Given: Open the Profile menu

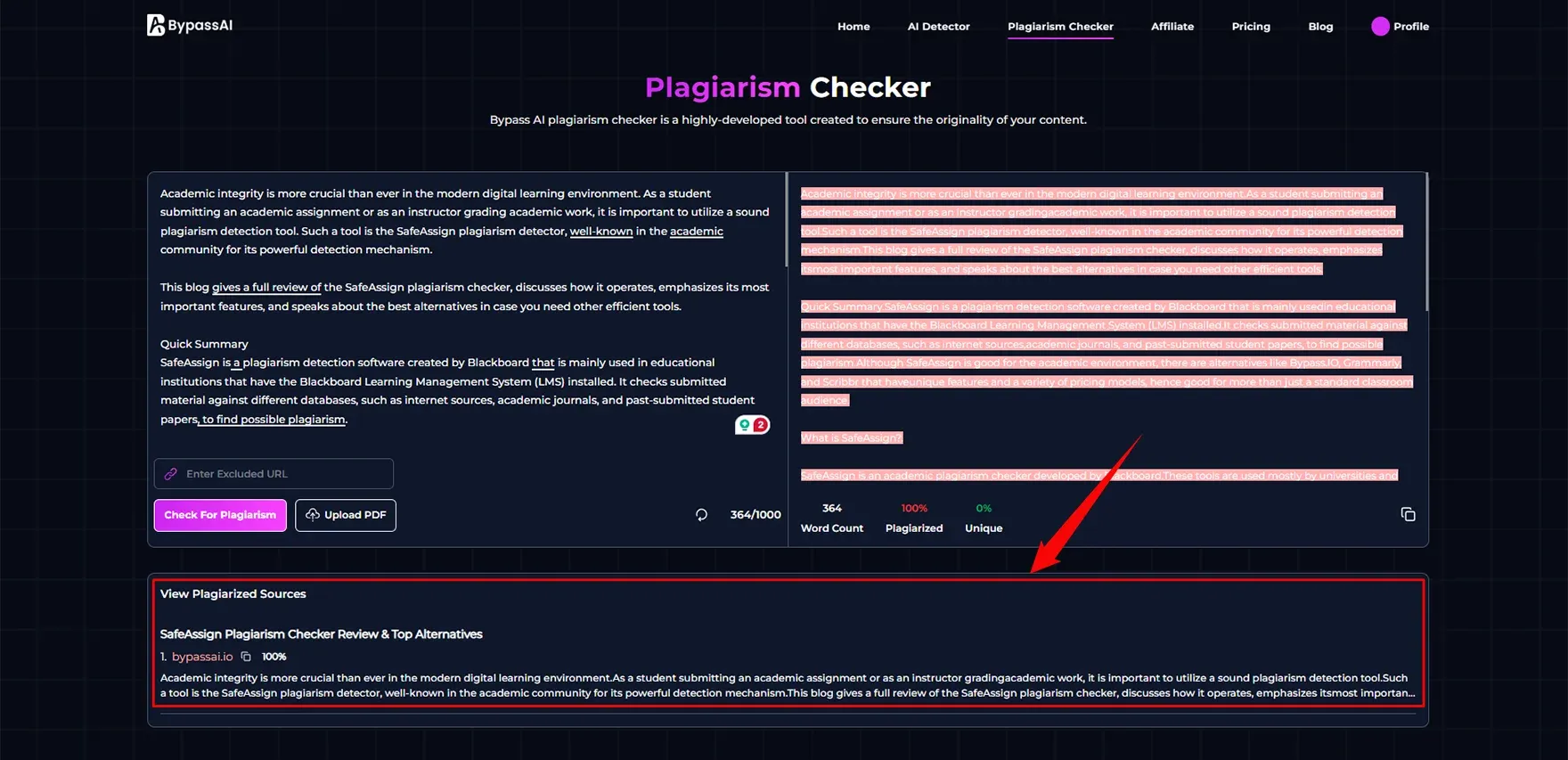Looking at the screenshot, I should [x=1400, y=27].
